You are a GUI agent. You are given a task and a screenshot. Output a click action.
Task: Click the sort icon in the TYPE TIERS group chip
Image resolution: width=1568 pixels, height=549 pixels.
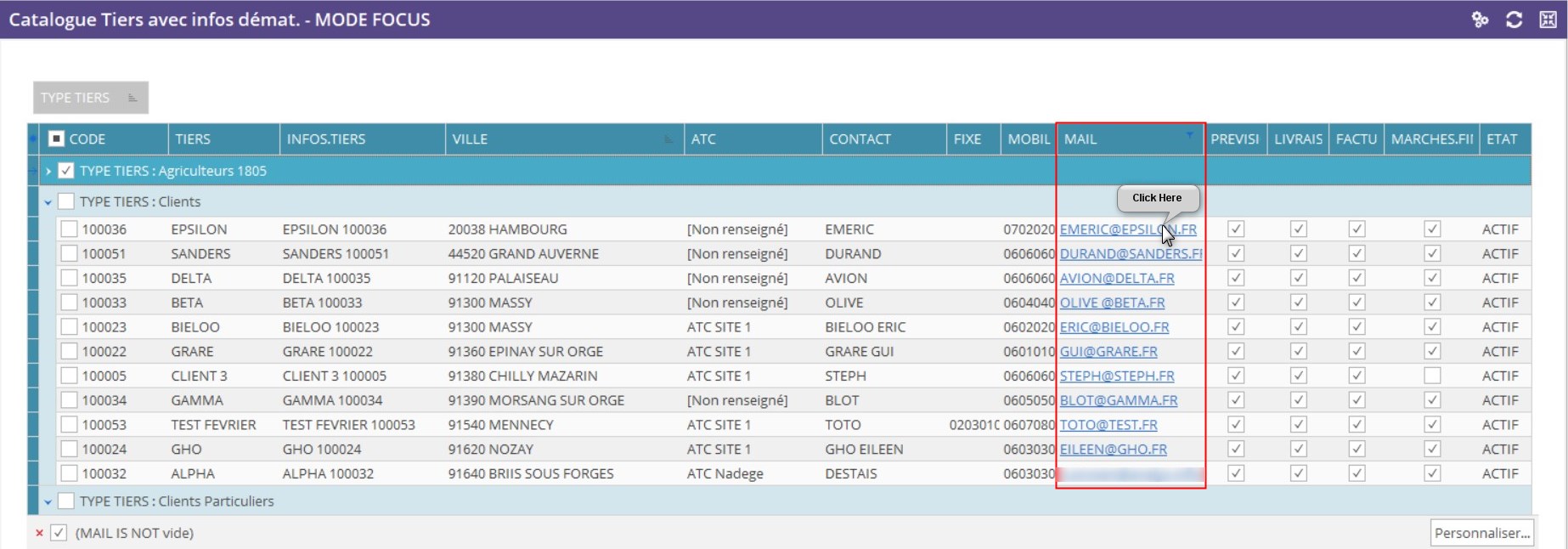133,98
